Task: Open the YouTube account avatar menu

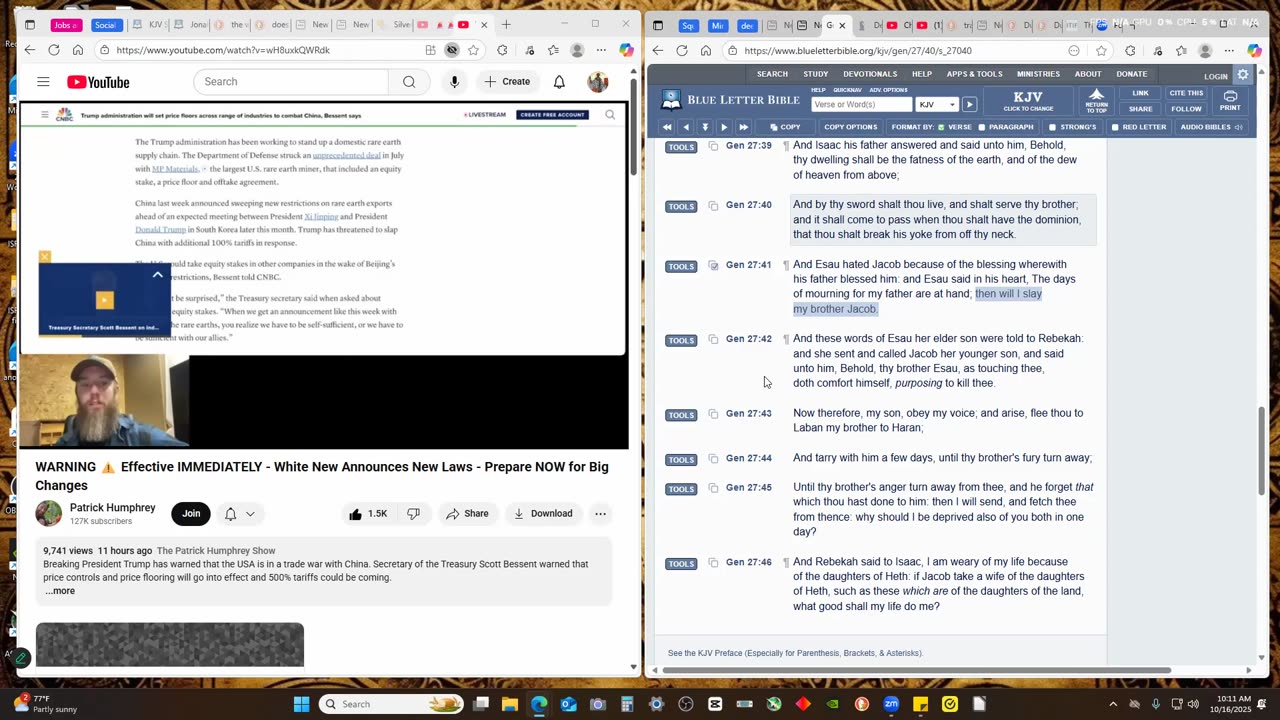Action: click(598, 82)
